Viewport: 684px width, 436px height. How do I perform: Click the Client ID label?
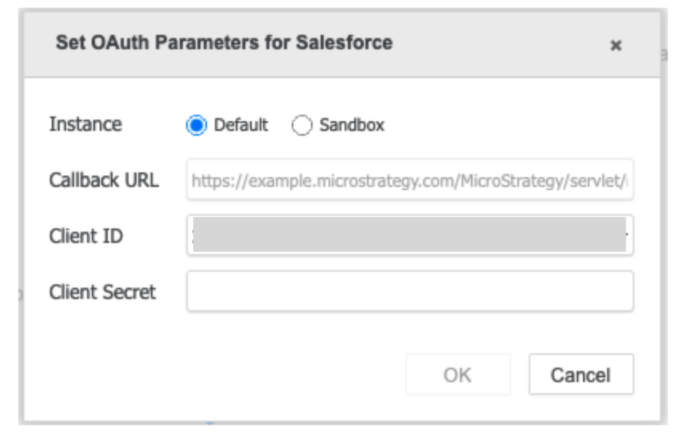point(86,236)
